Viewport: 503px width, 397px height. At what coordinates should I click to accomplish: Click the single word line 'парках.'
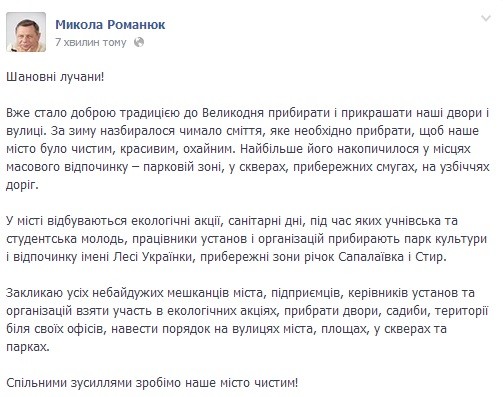(28, 347)
